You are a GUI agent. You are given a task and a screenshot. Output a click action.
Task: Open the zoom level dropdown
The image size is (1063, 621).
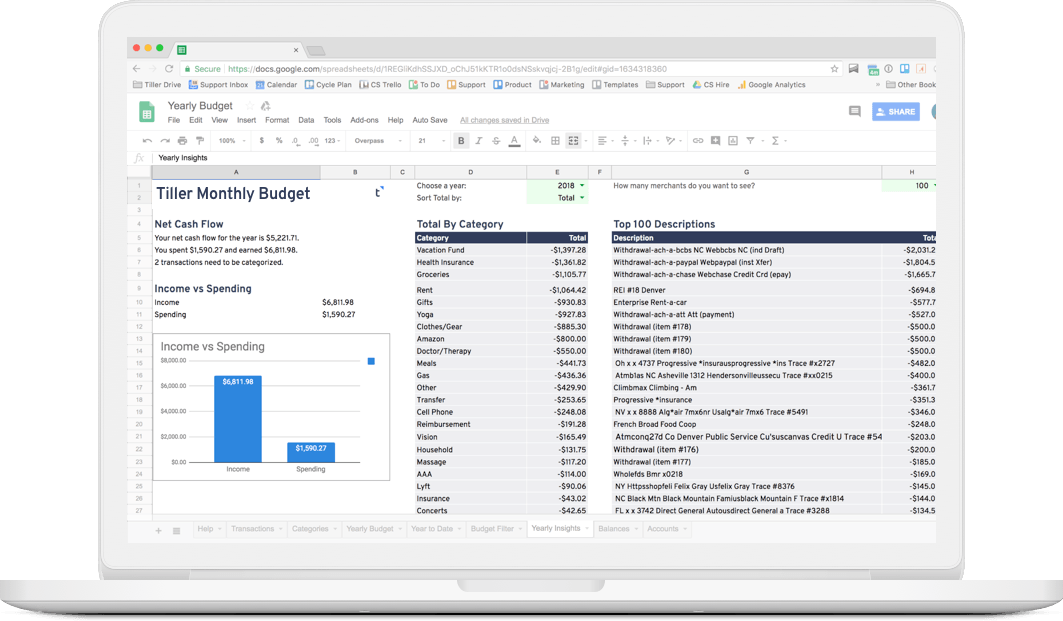point(232,141)
